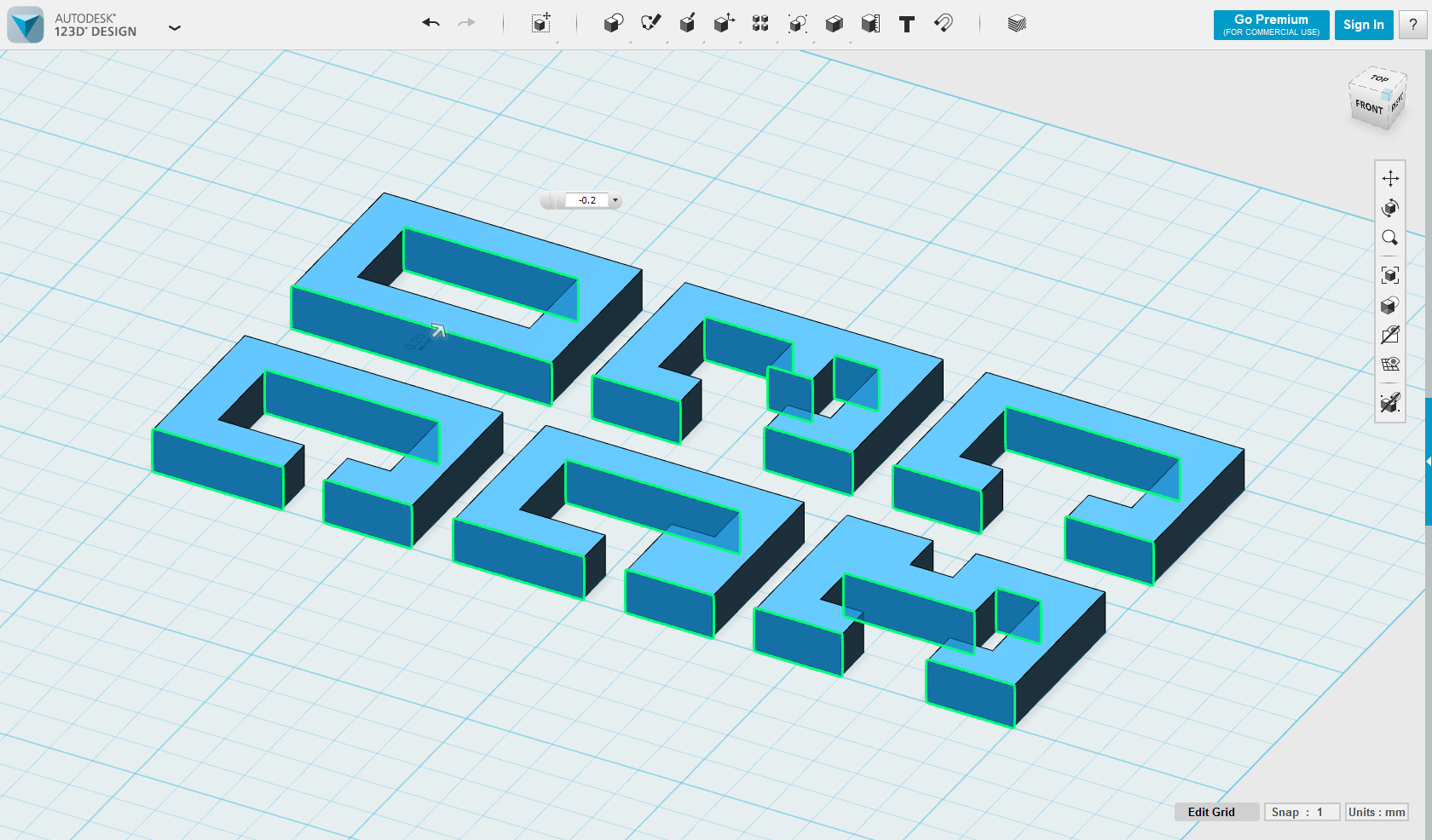
Task: Click the grip handle beside -0.2 field
Action: pos(551,200)
